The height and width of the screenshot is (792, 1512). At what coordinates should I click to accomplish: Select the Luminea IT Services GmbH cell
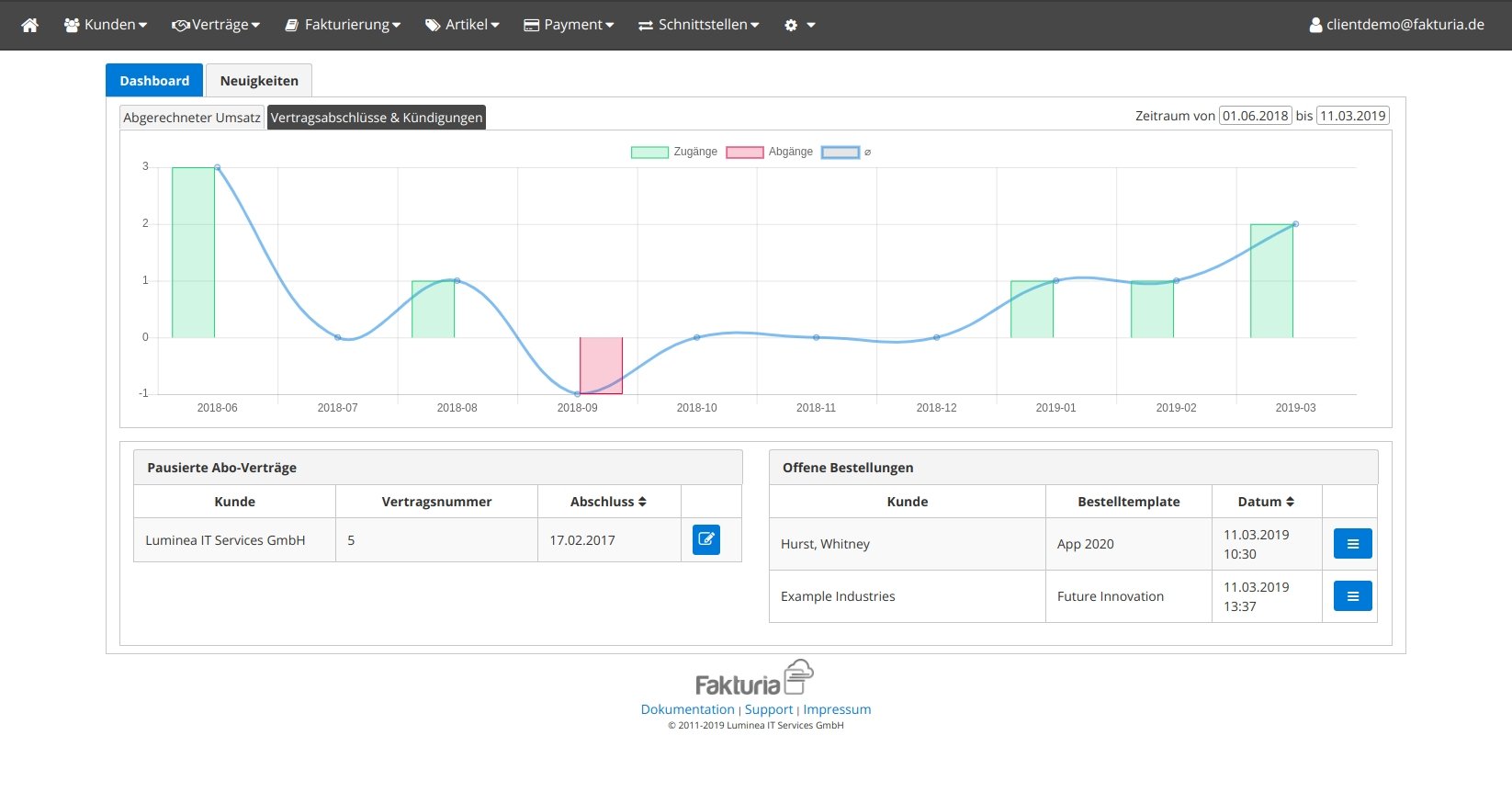tap(235, 540)
